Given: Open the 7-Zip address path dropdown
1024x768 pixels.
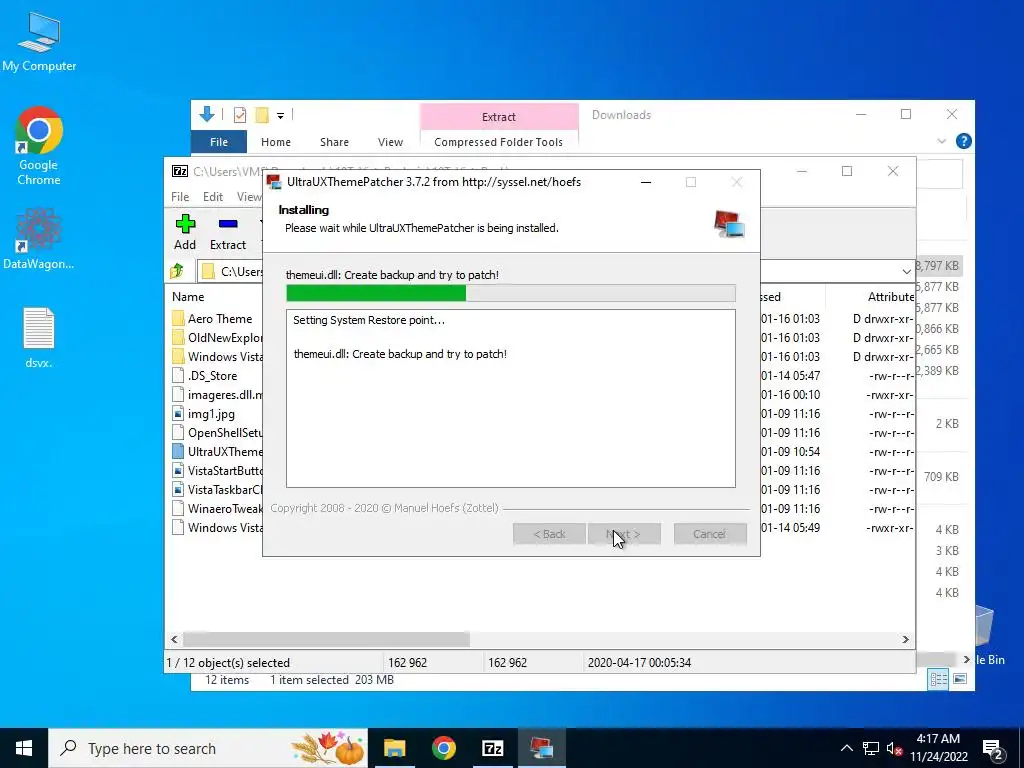Looking at the screenshot, I should point(906,271).
